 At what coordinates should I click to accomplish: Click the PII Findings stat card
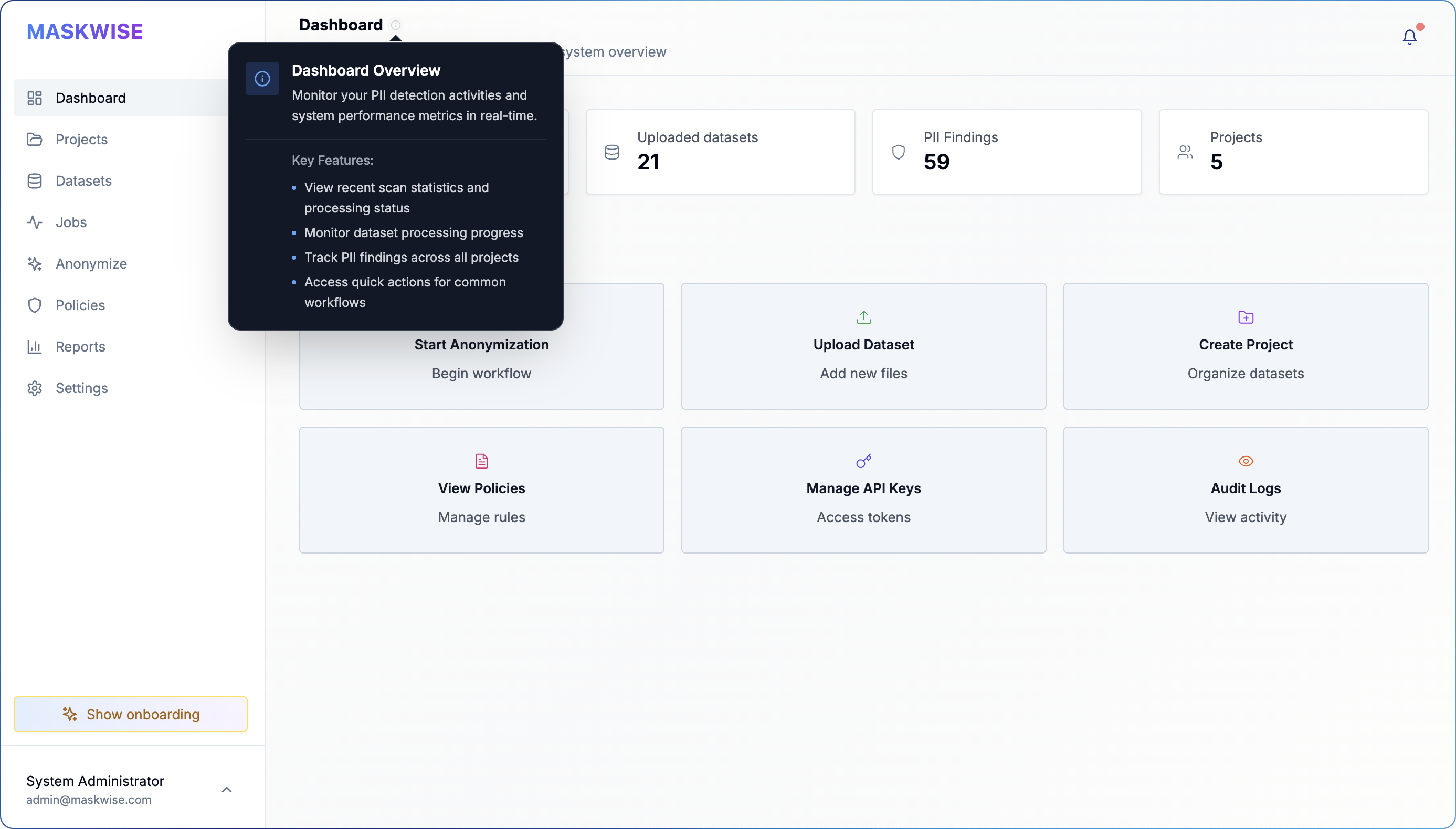pos(1007,152)
